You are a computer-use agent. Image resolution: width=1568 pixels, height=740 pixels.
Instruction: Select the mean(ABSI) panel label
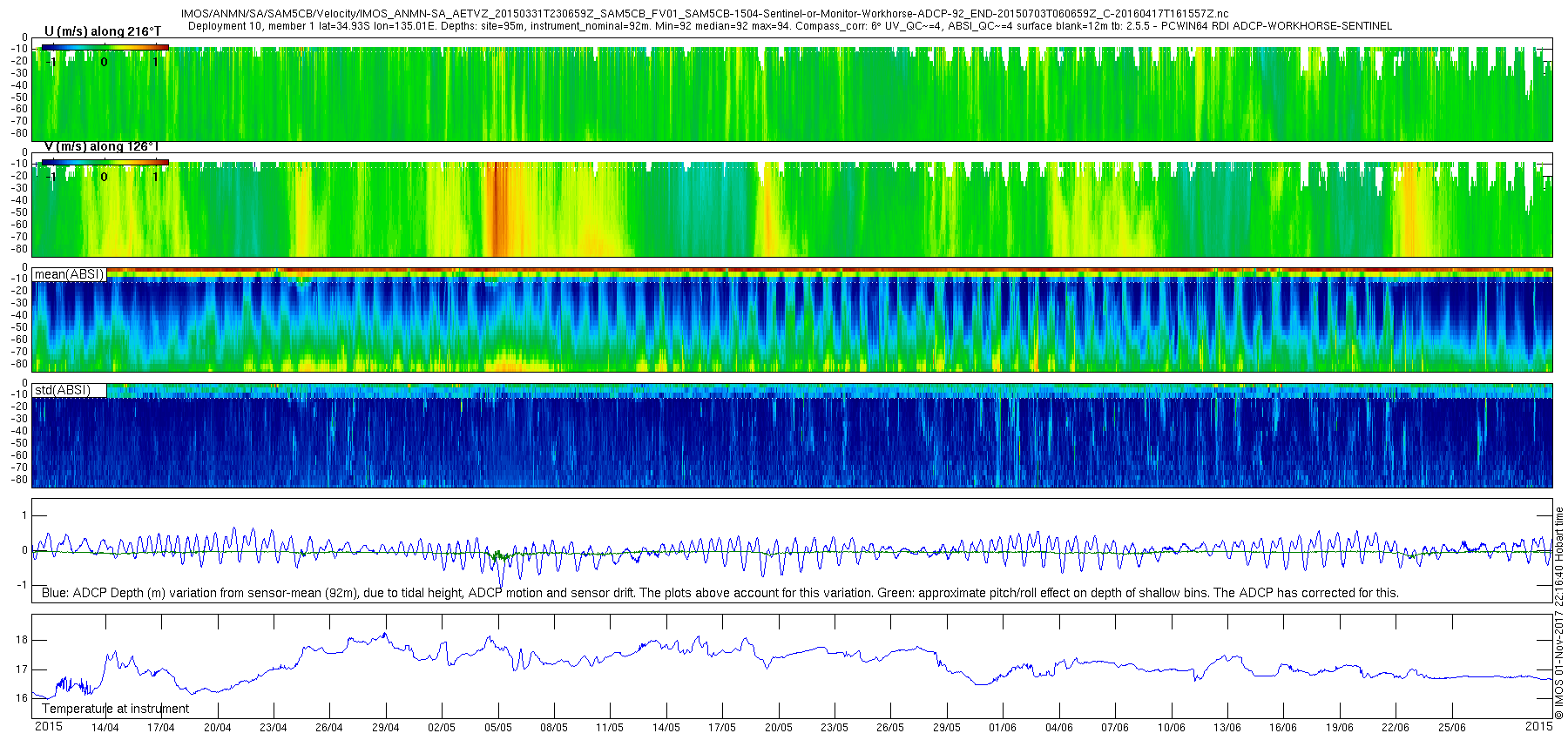click(69, 274)
